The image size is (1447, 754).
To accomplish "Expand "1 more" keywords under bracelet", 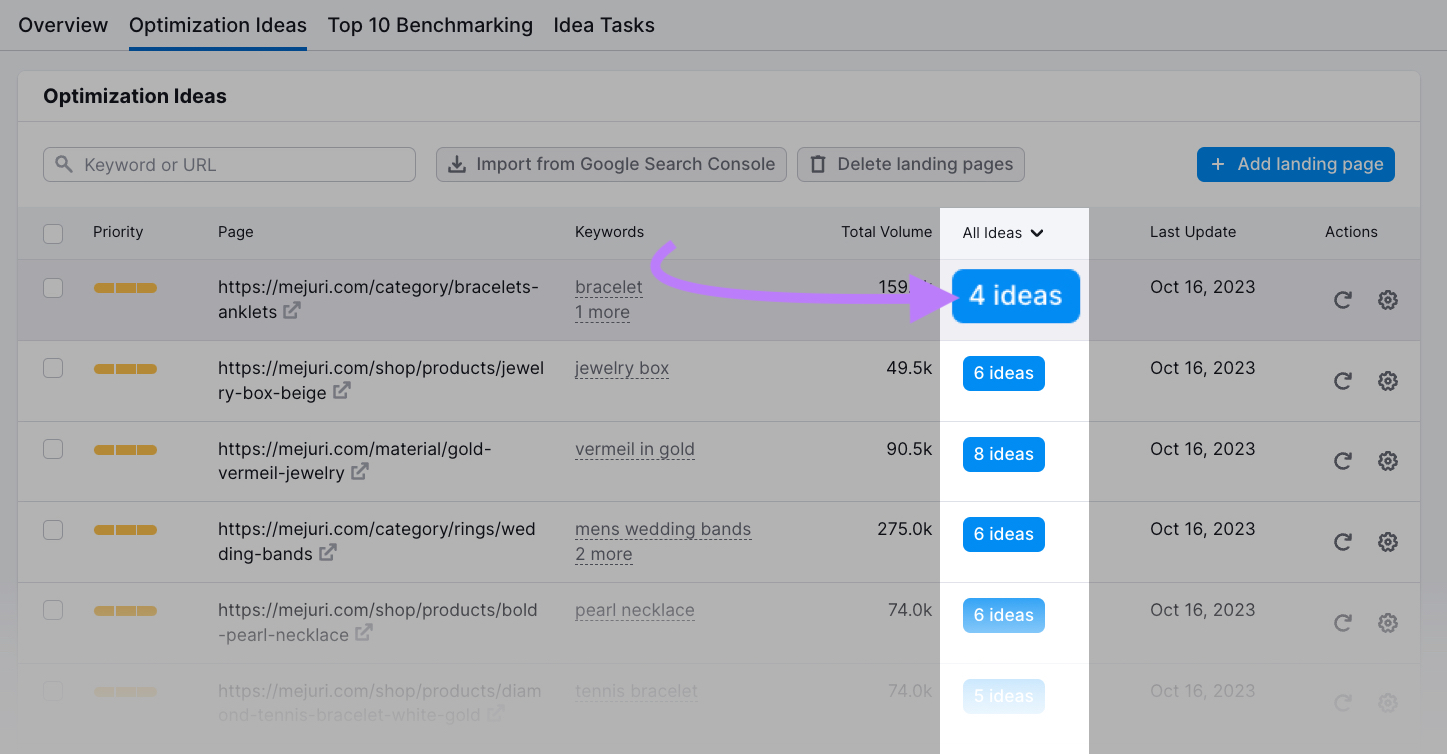I will (602, 312).
